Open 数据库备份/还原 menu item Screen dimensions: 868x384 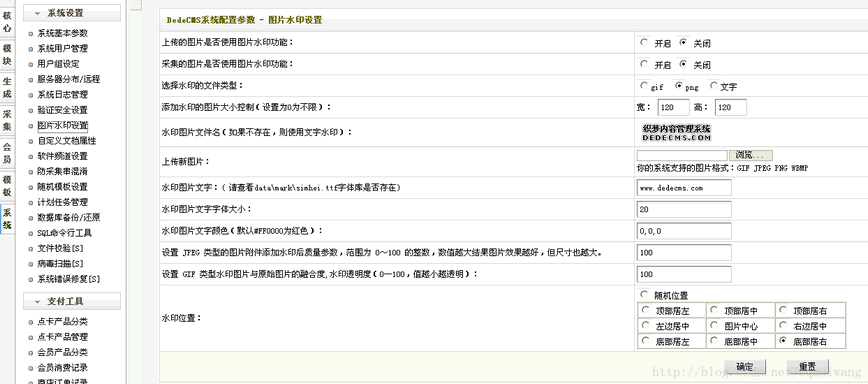[69, 217]
